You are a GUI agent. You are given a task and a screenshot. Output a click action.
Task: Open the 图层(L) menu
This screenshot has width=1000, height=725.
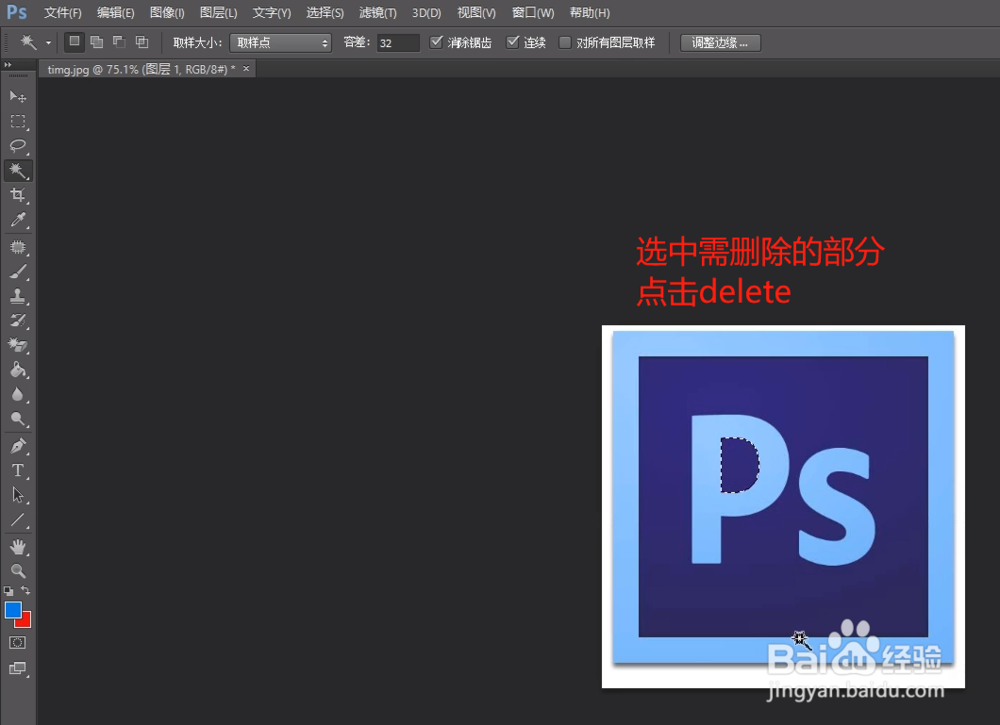(x=218, y=13)
